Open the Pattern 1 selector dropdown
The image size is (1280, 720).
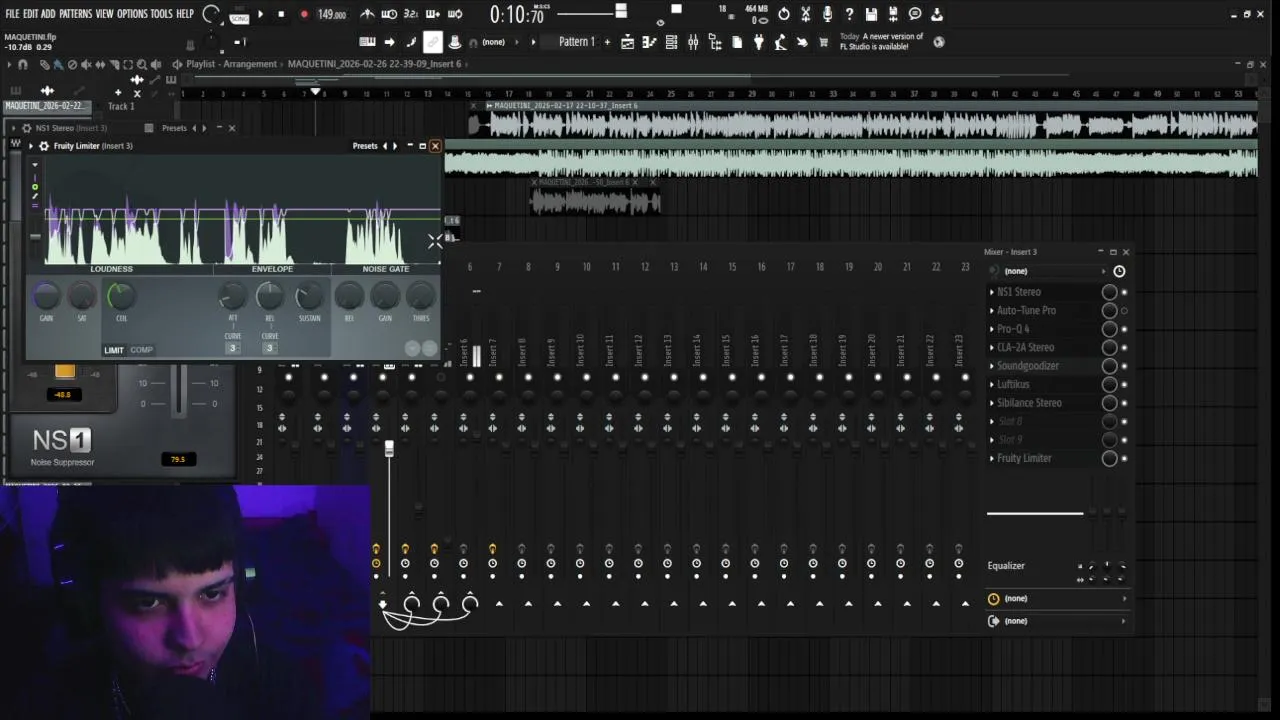click(576, 42)
